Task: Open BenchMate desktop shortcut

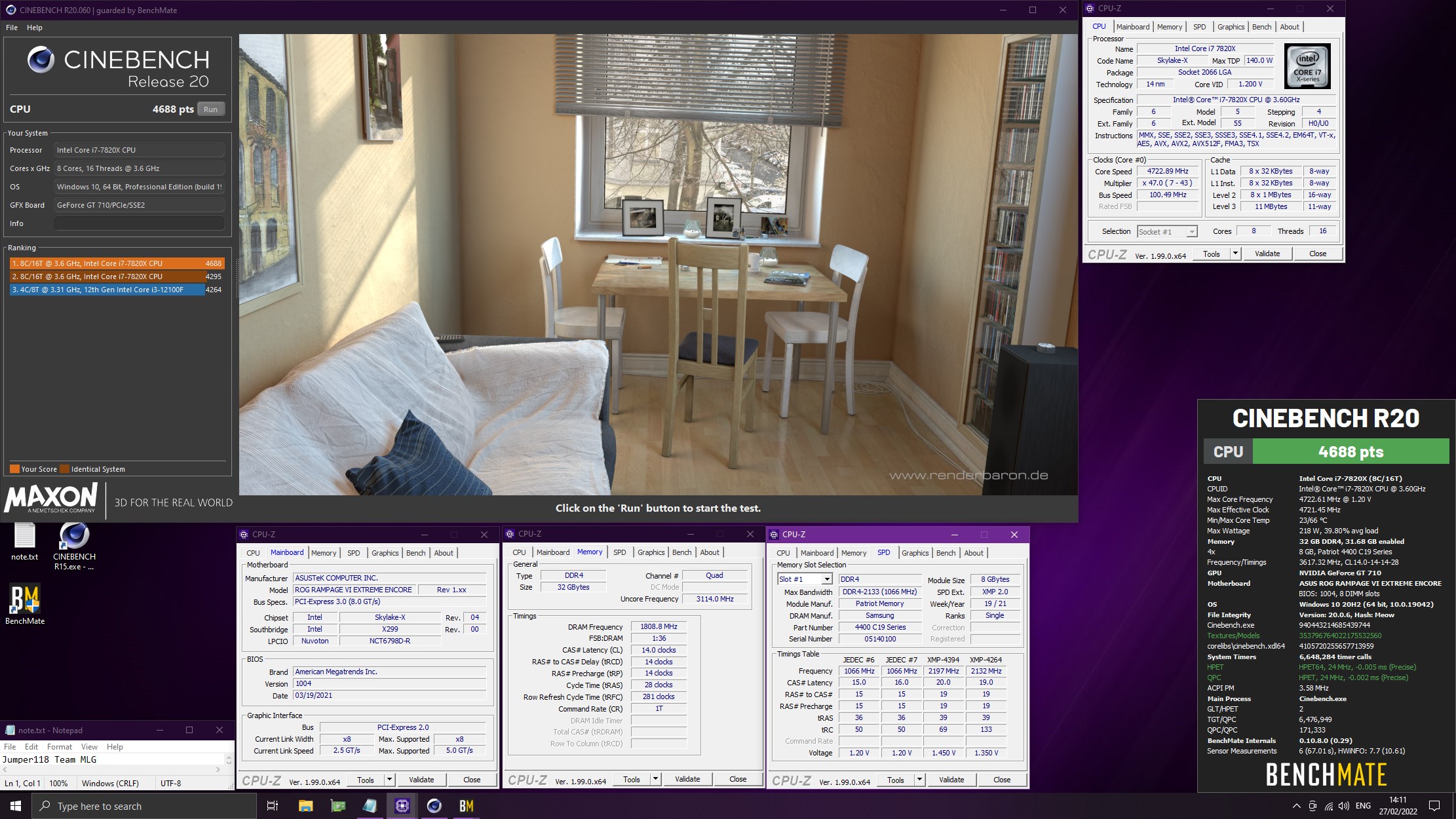Action: click(25, 604)
